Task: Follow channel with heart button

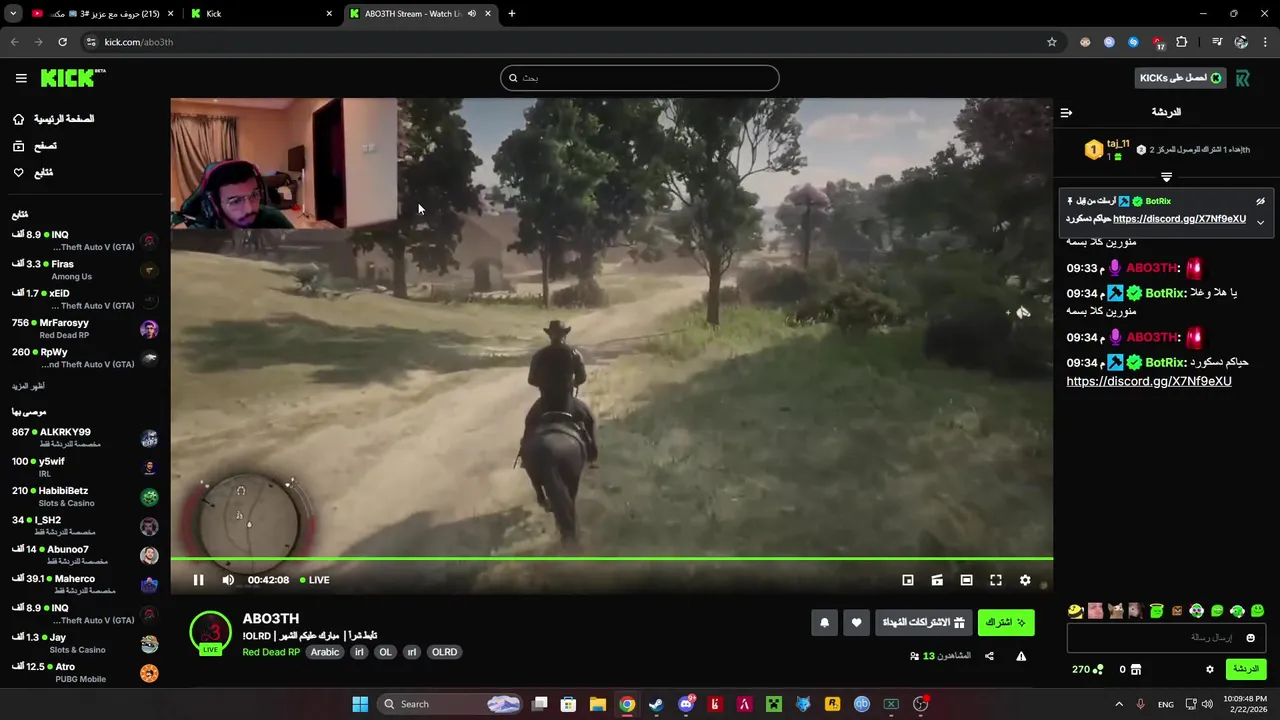Action: [x=856, y=623]
